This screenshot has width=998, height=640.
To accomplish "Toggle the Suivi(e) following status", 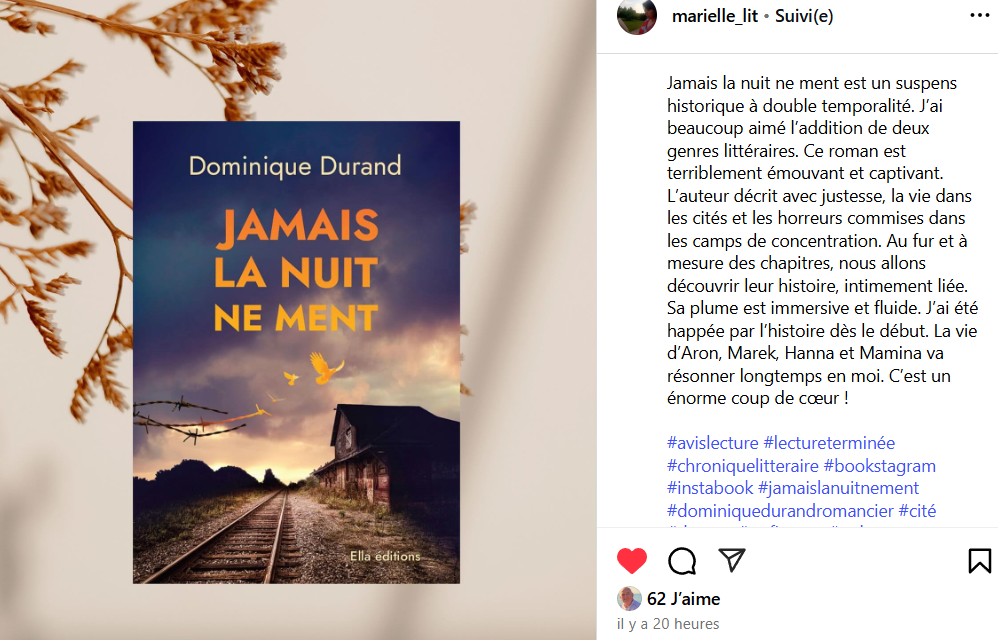I will coord(804,16).
